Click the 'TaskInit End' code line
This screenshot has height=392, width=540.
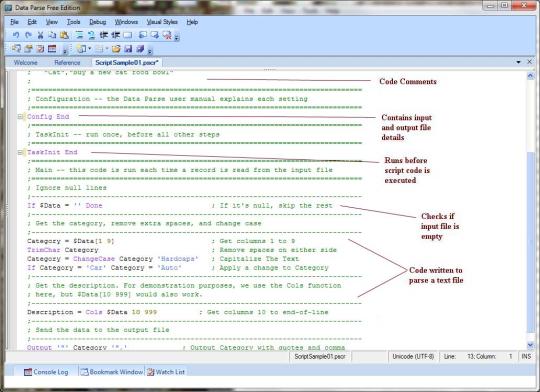point(52,152)
